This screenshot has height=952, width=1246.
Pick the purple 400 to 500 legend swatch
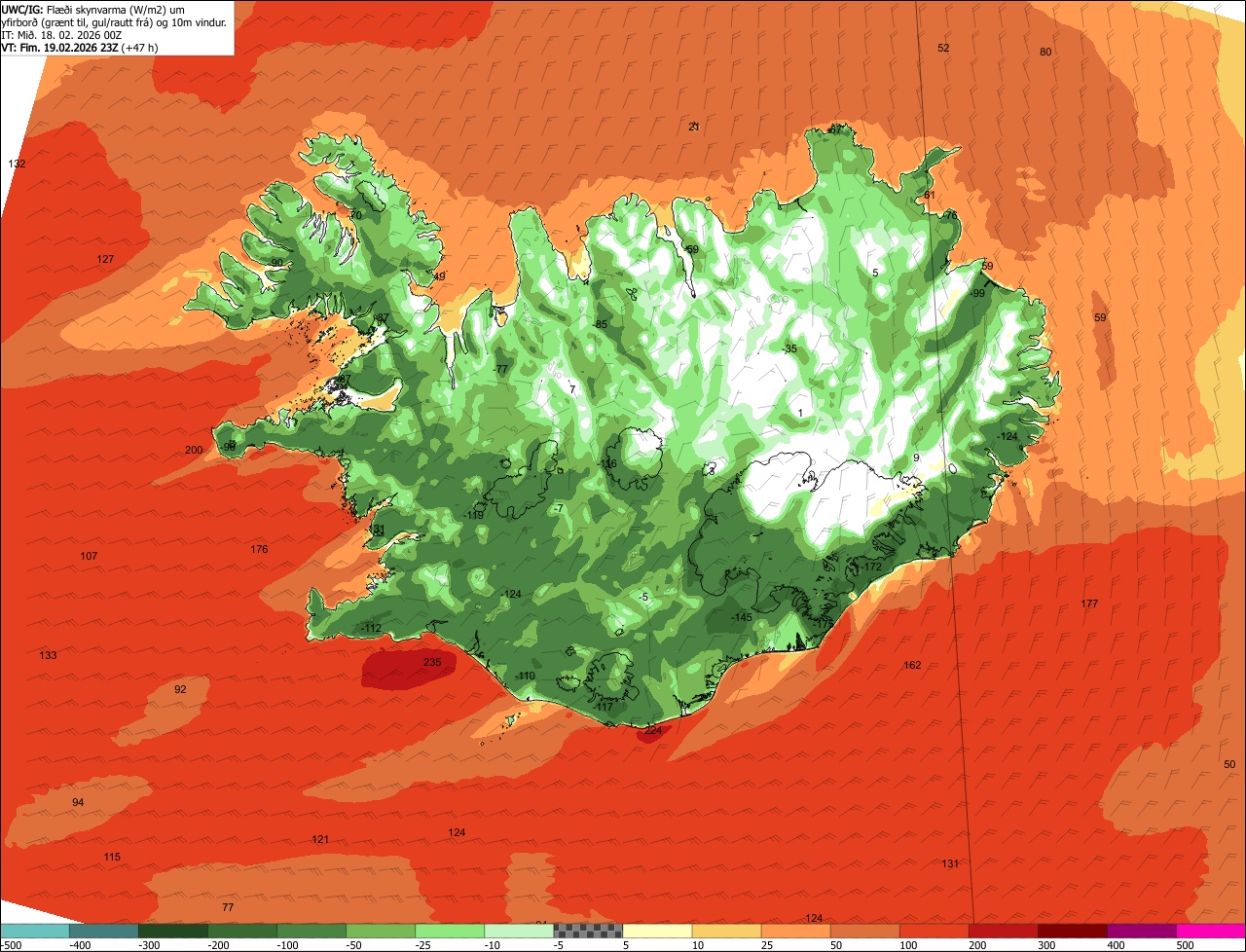(x=1142, y=931)
